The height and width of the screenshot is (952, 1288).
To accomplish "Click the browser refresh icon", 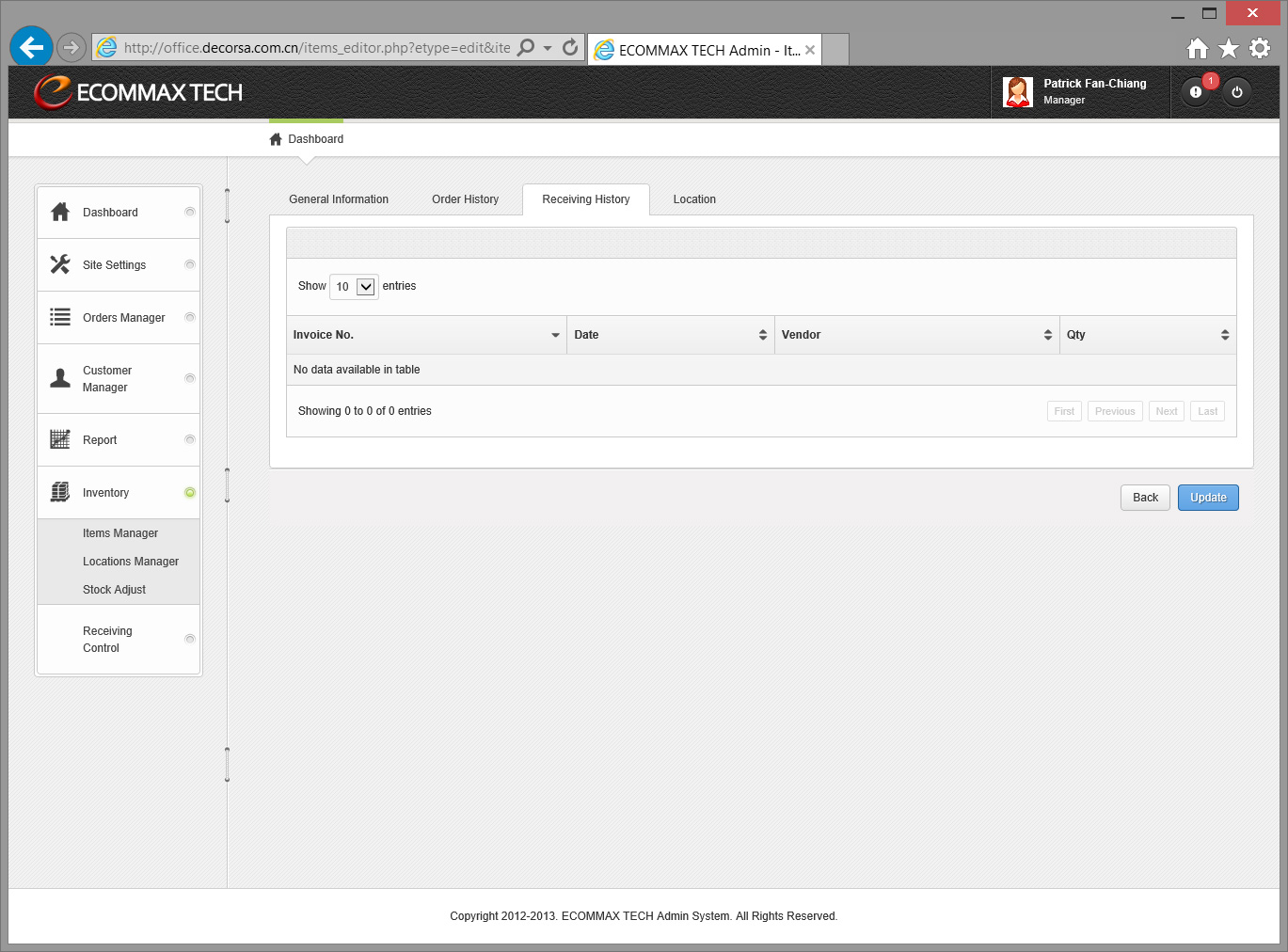I will (x=570, y=47).
